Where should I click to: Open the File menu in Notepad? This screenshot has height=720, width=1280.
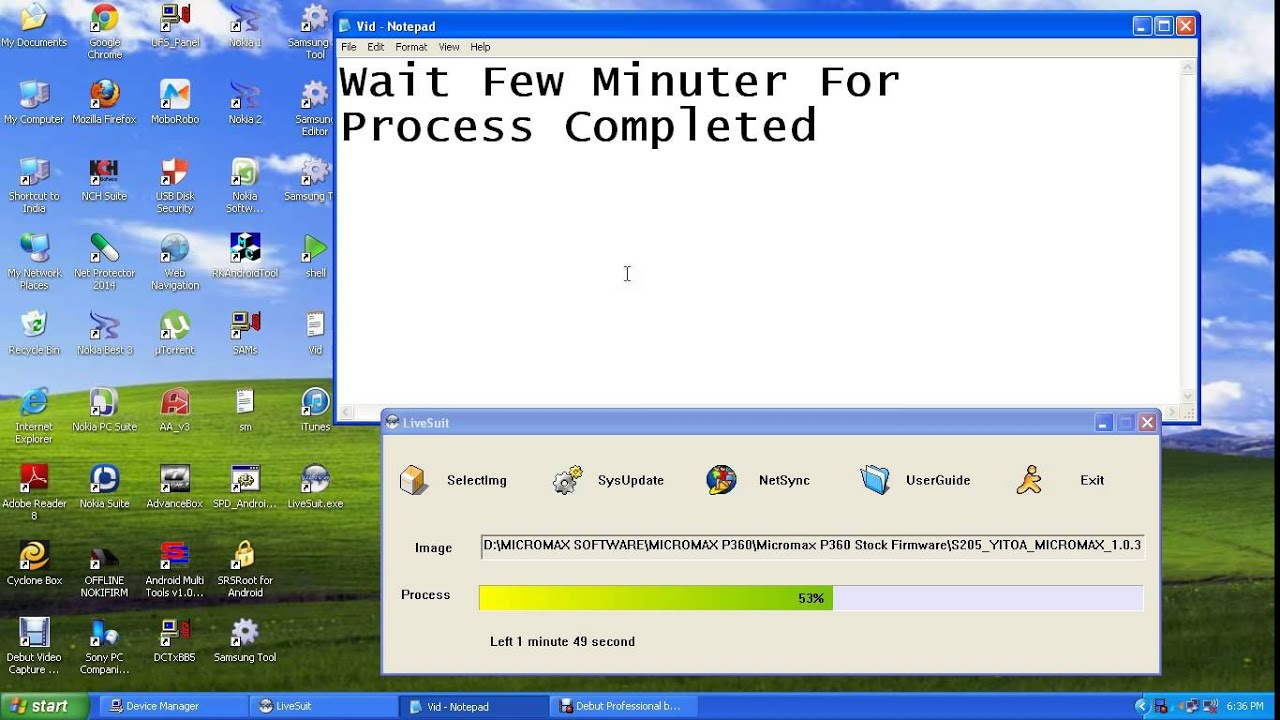pyautogui.click(x=348, y=47)
